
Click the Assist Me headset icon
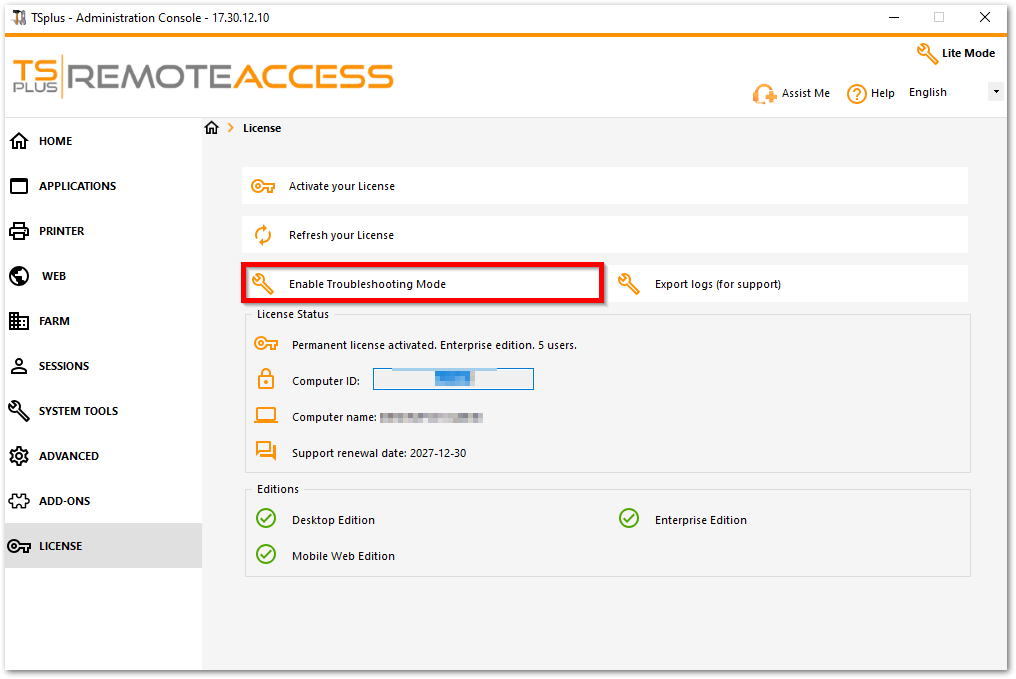tap(764, 94)
